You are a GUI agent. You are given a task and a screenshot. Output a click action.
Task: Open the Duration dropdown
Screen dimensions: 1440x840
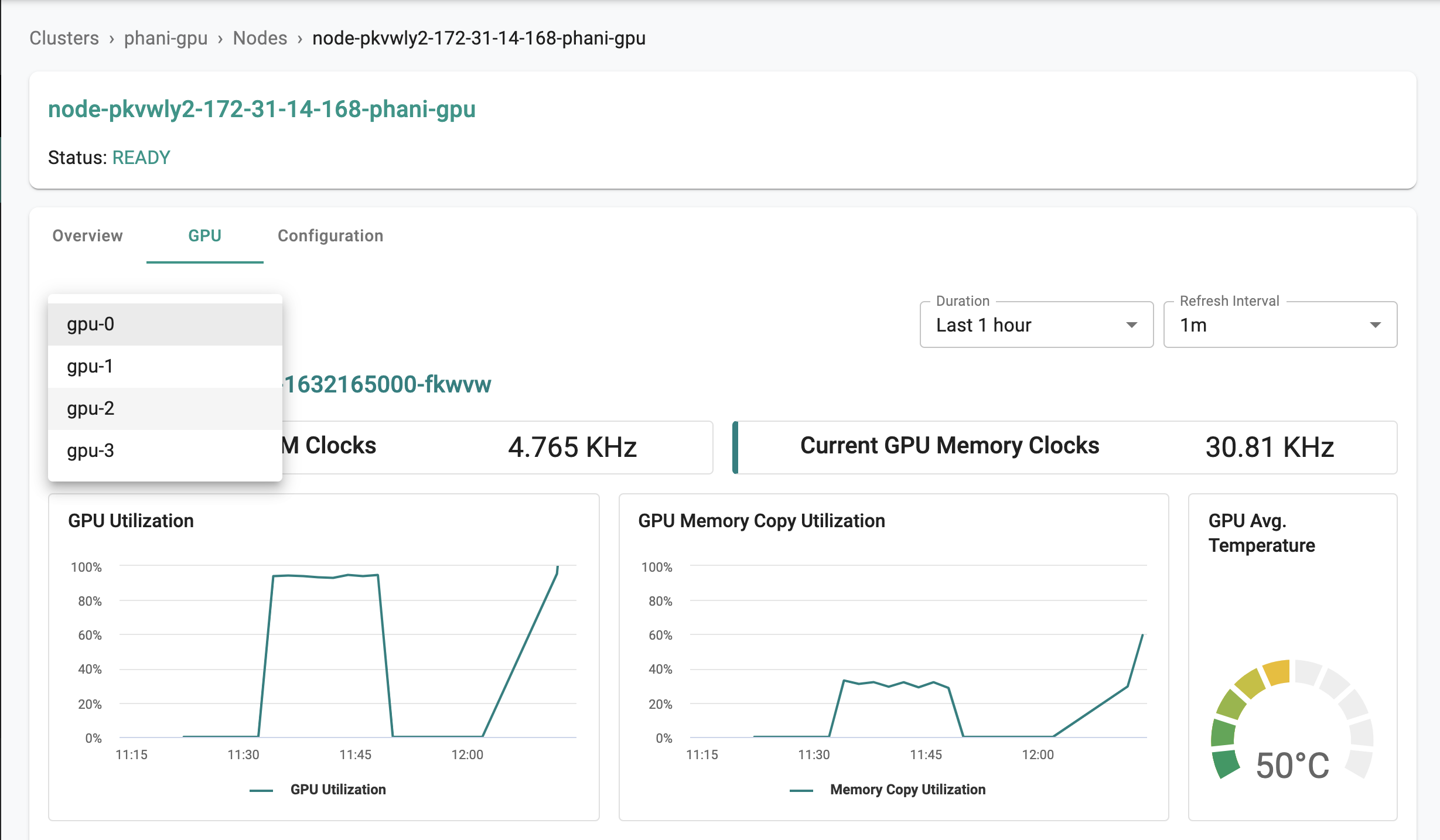1036,325
